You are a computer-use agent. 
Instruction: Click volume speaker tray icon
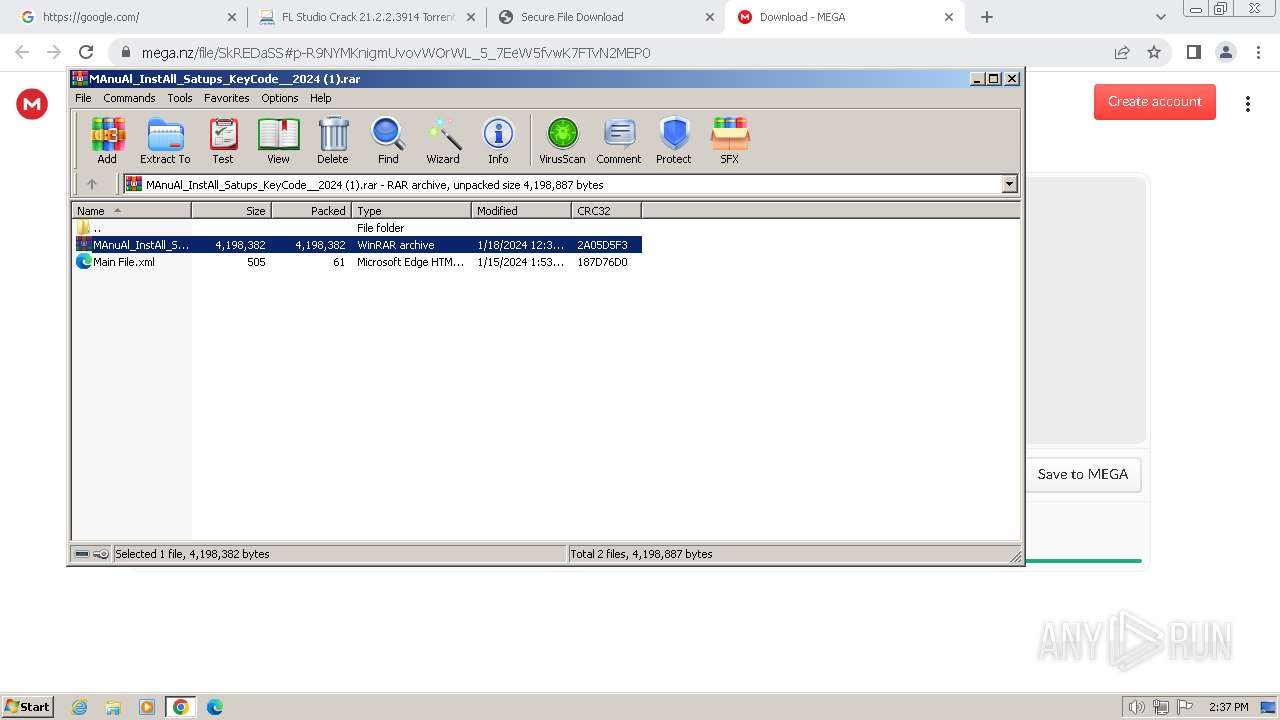1137,707
